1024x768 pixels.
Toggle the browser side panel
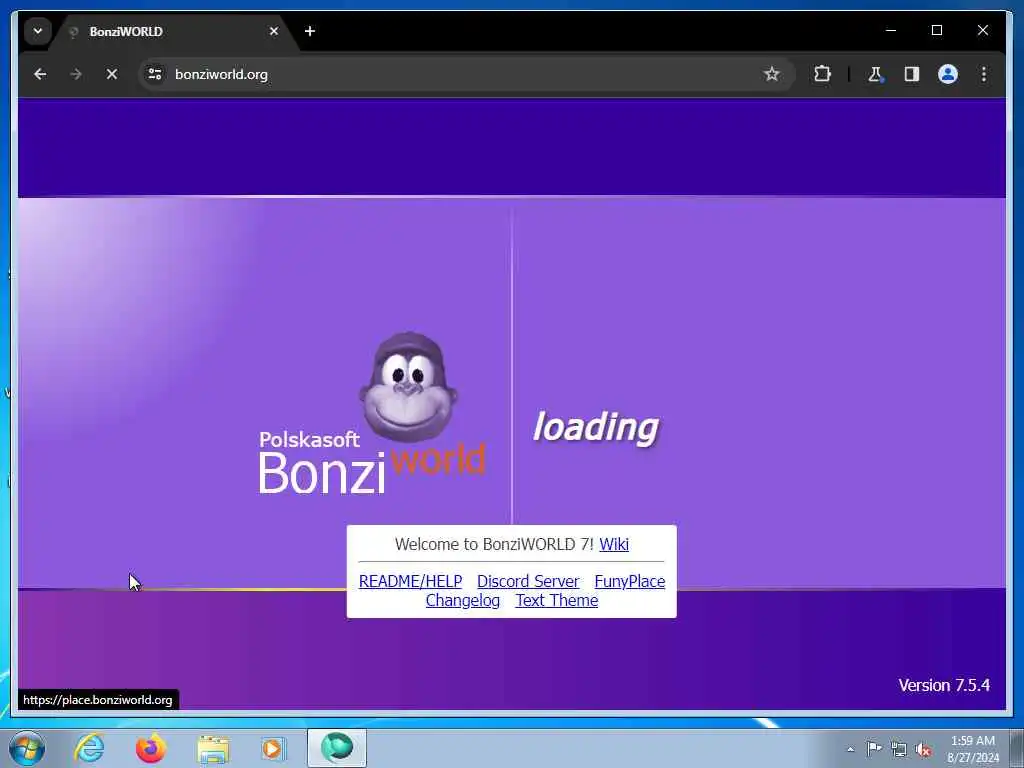(912, 74)
